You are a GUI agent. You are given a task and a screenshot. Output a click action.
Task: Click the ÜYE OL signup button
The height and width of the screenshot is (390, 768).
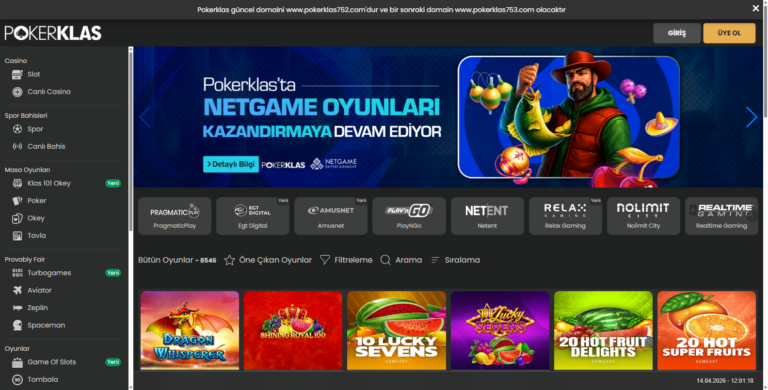[x=729, y=33]
